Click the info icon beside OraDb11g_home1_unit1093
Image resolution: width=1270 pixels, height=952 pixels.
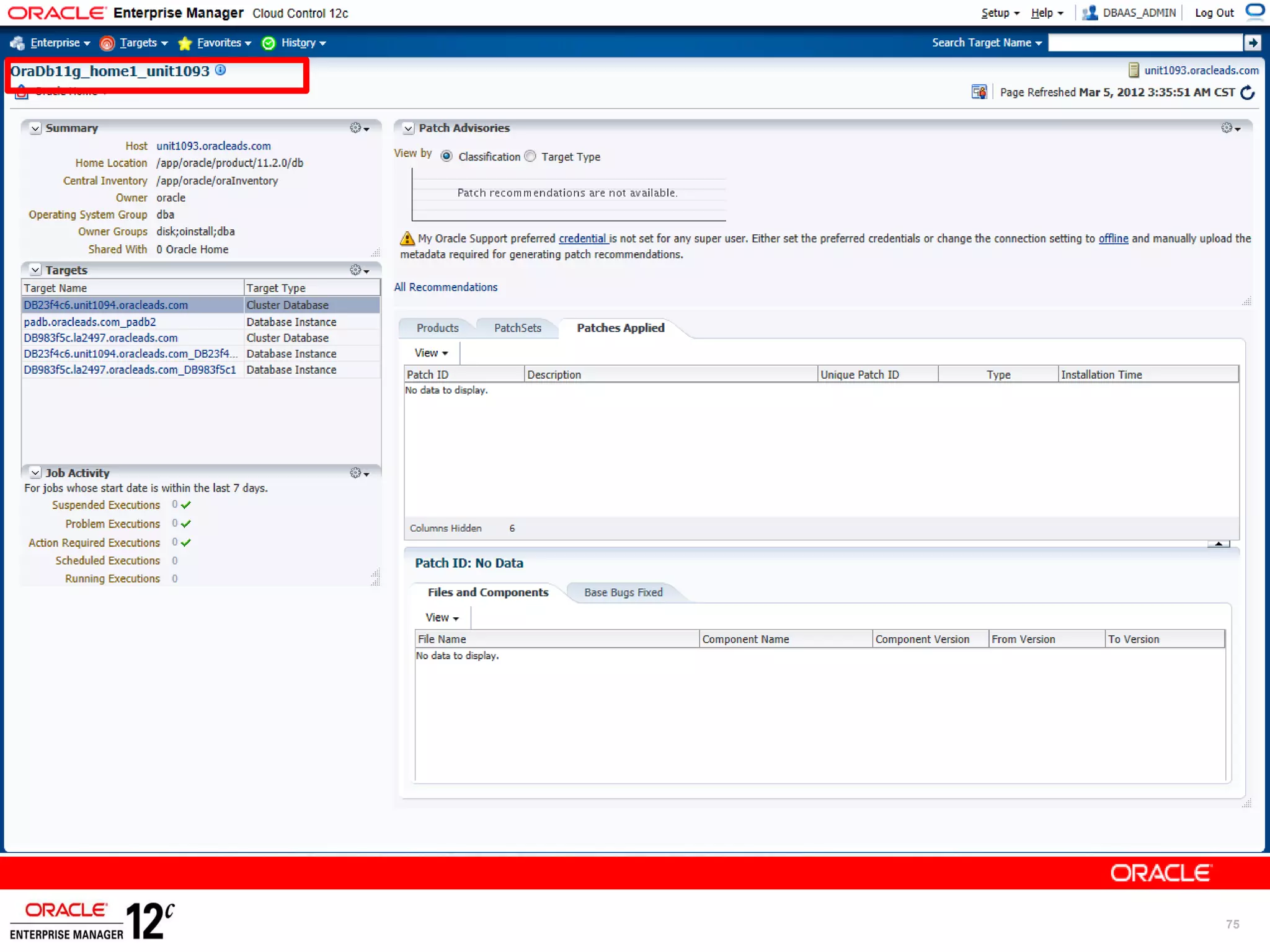tap(220, 70)
